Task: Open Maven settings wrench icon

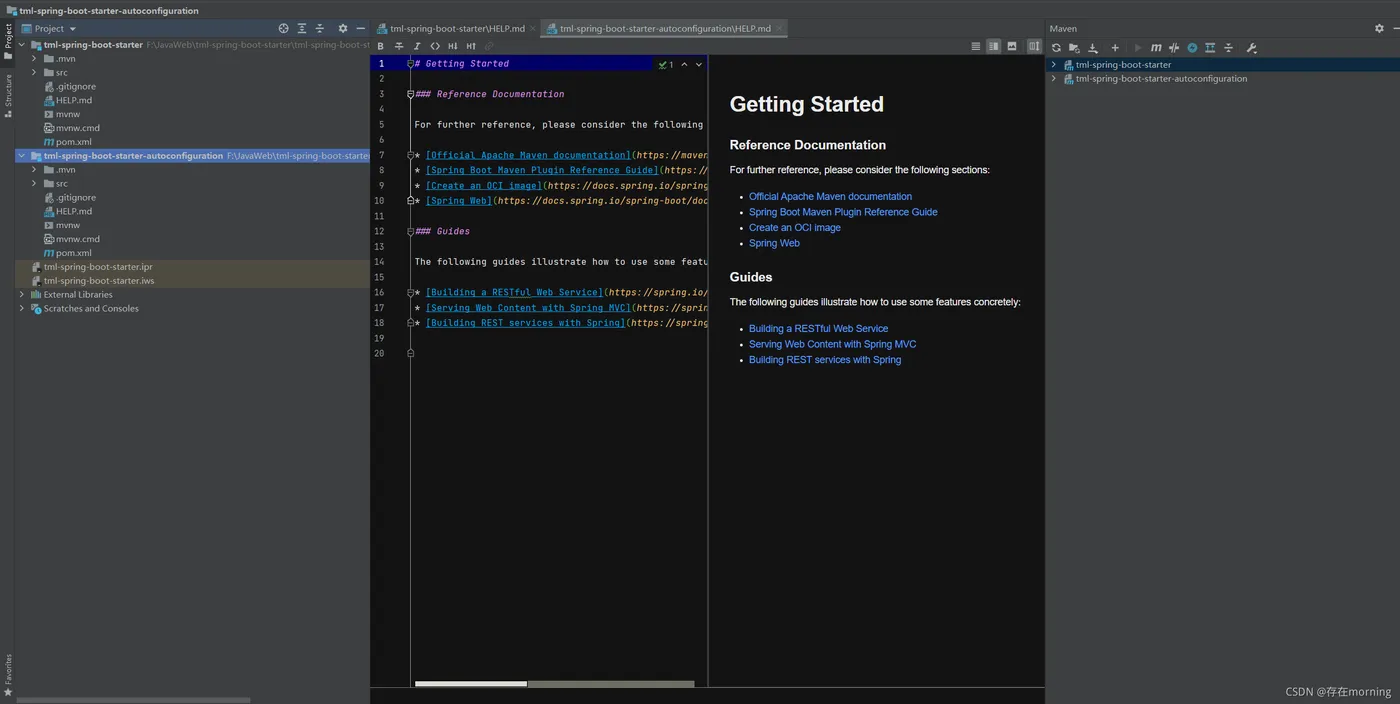Action: tap(1251, 48)
